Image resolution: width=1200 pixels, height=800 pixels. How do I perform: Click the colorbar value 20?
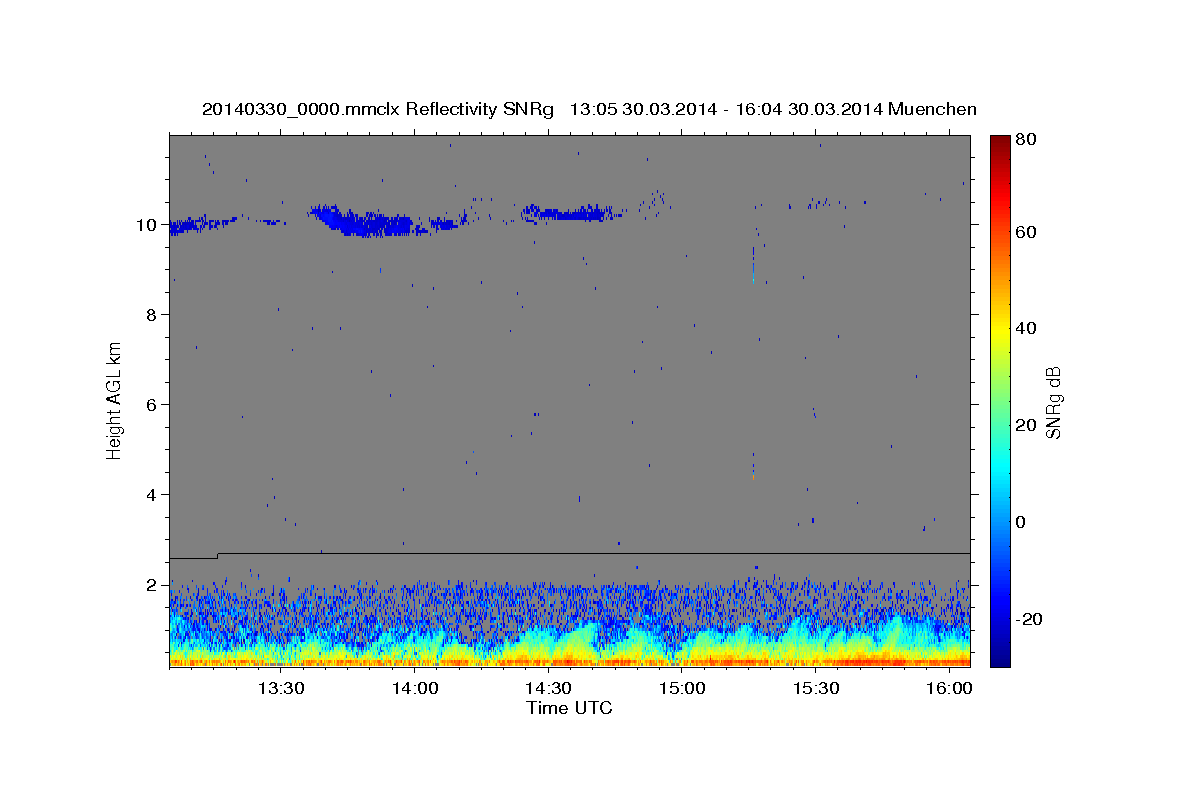point(1028,425)
